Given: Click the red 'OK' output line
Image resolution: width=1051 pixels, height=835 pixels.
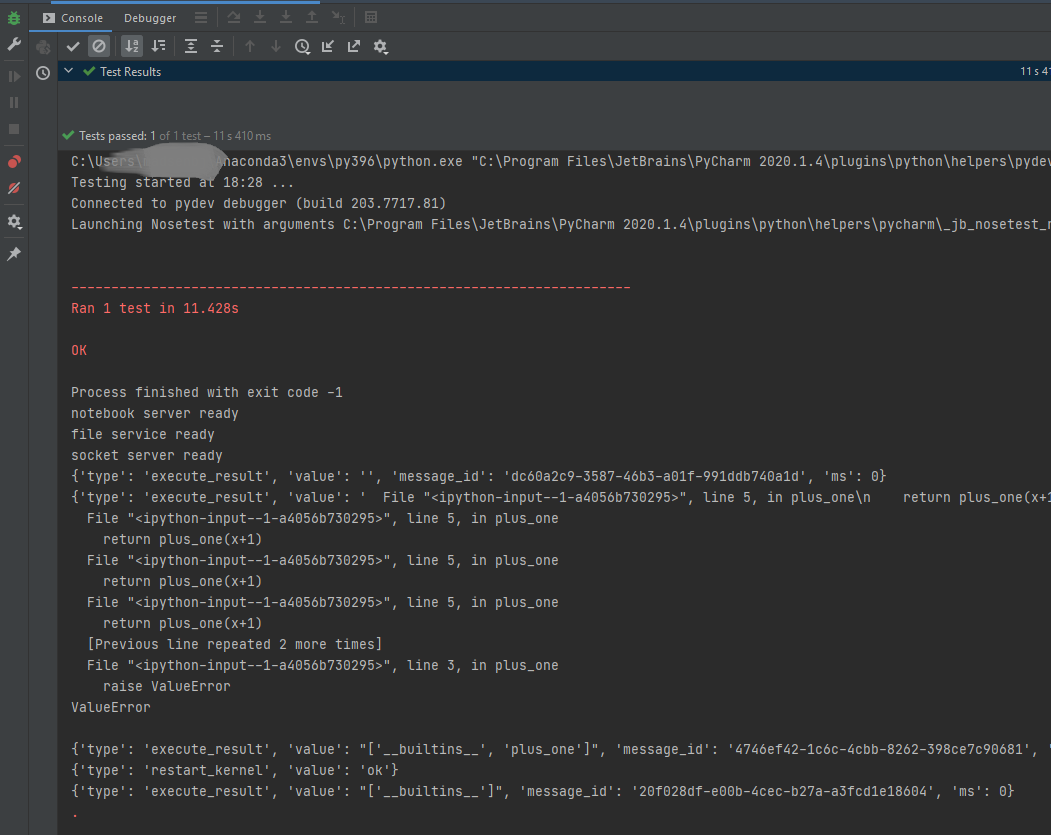Looking at the screenshot, I should pyautogui.click(x=79, y=350).
